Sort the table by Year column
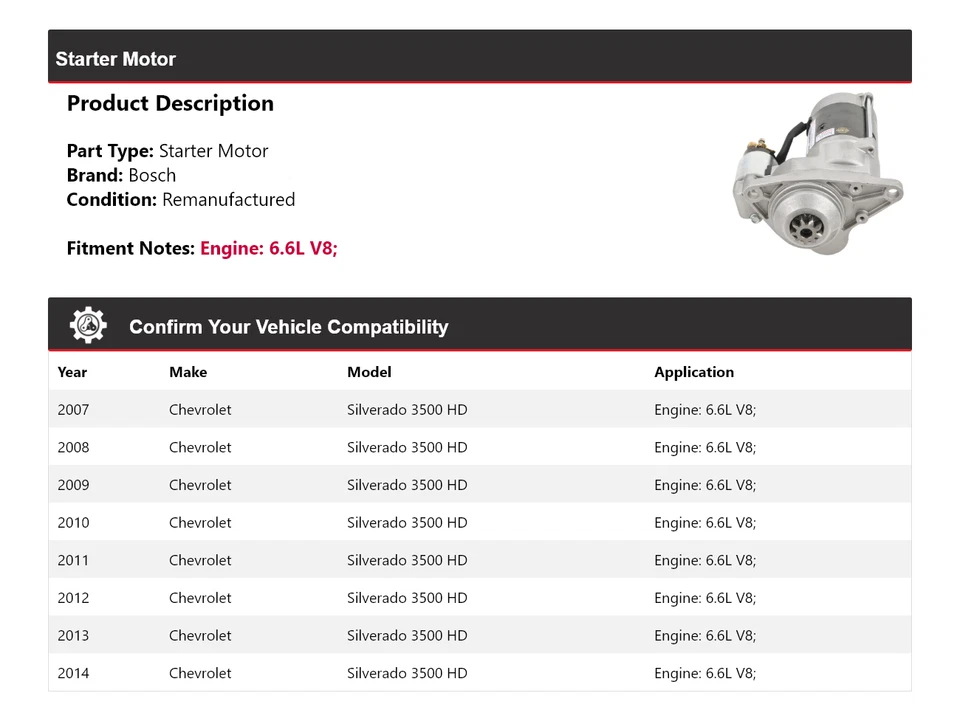 (x=72, y=372)
